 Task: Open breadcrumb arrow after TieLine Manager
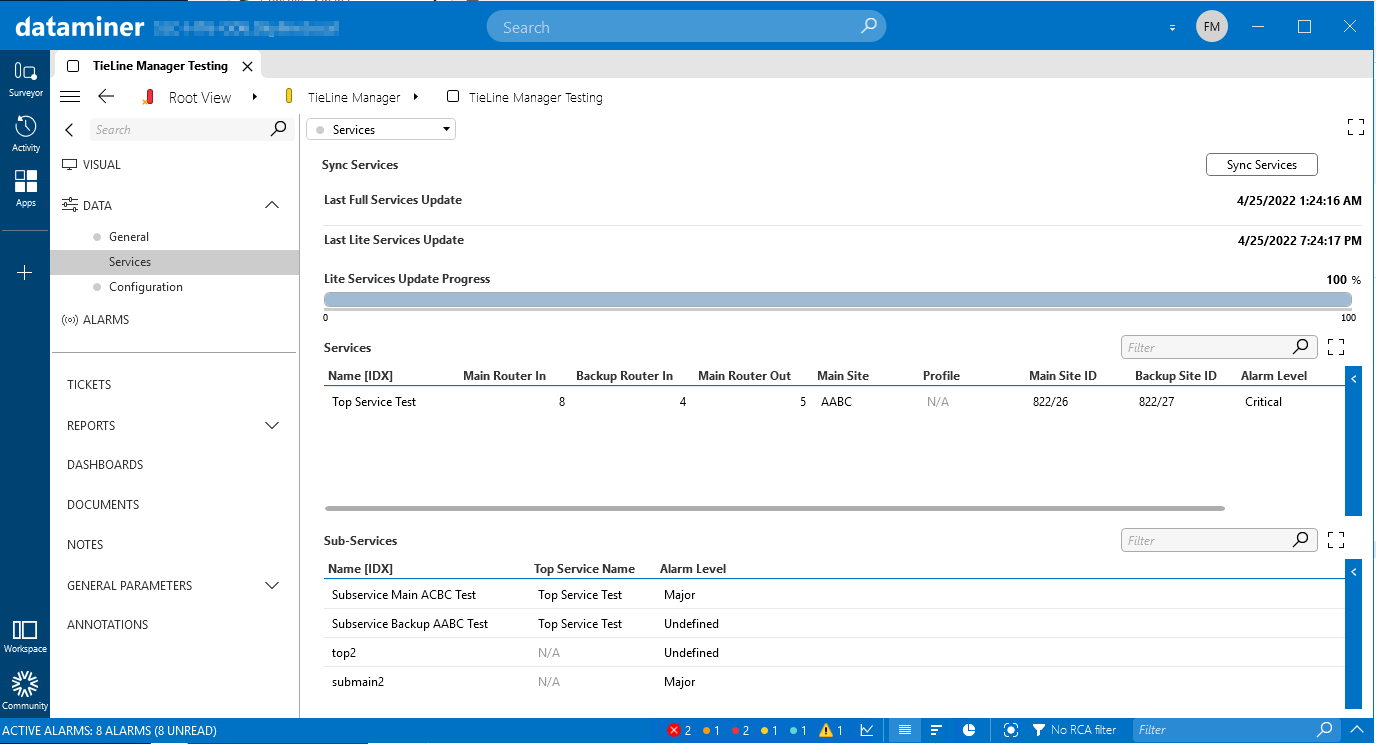(x=415, y=97)
